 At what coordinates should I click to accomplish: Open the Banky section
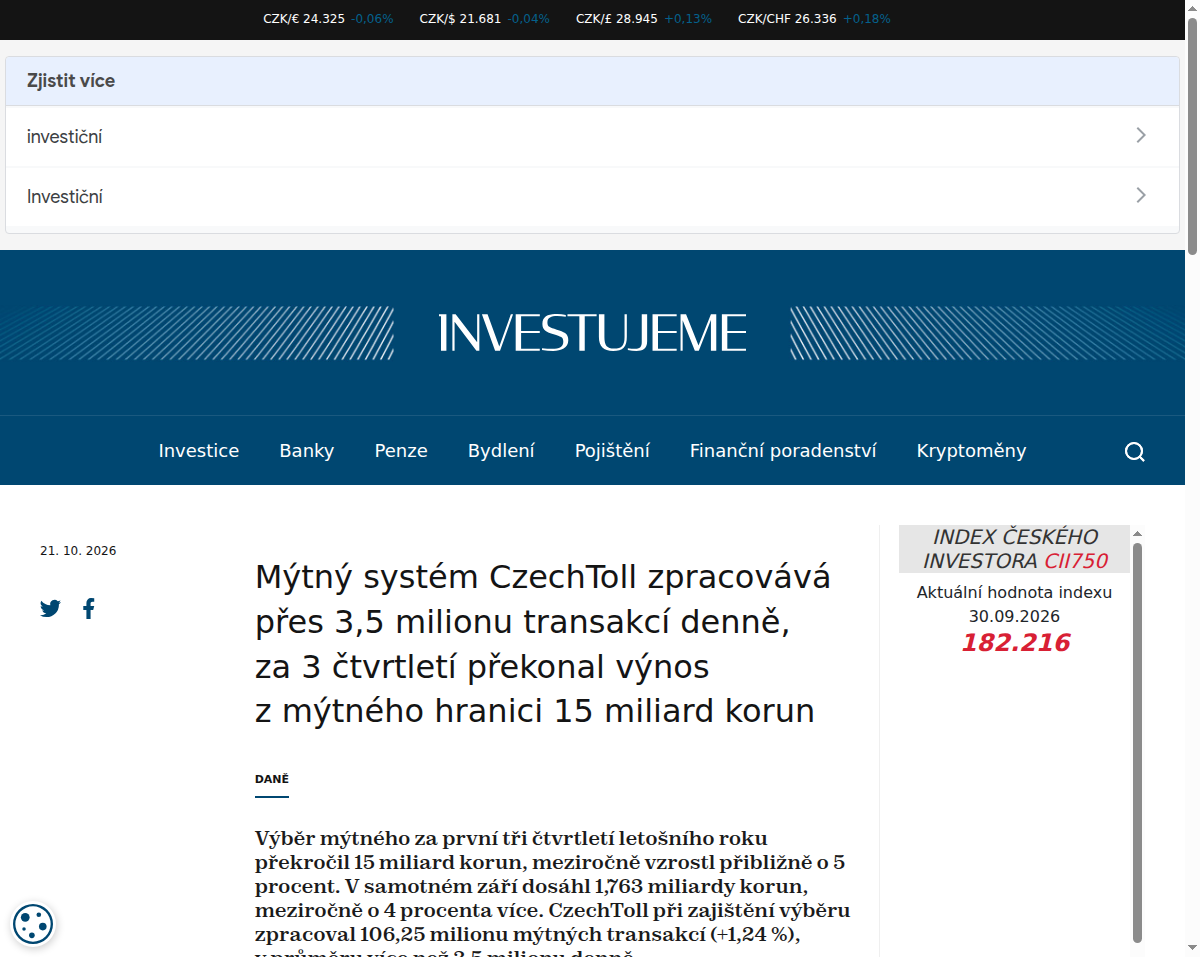pyautogui.click(x=307, y=451)
